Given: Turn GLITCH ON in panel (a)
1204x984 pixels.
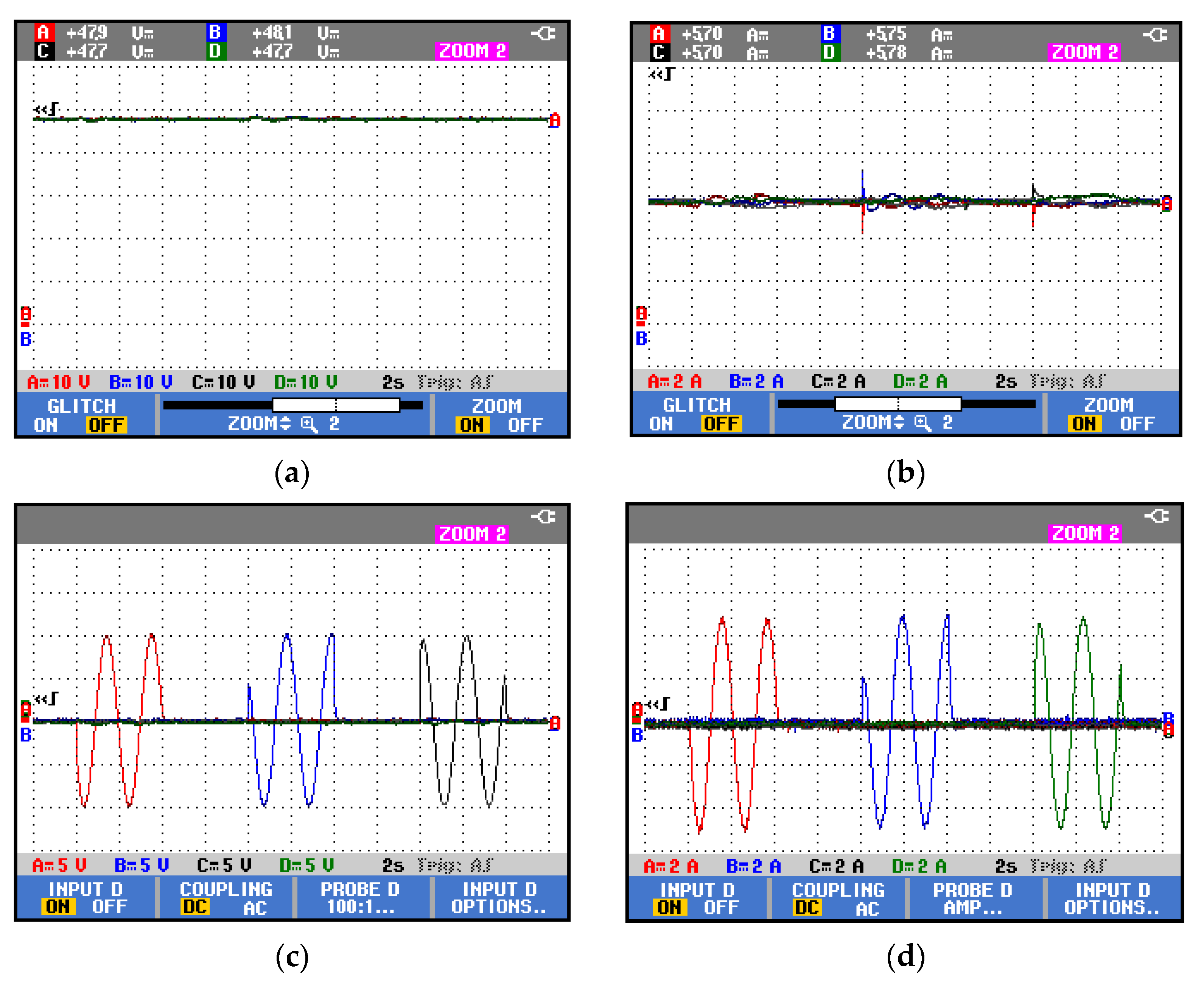Looking at the screenshot, I should point(45,425).
